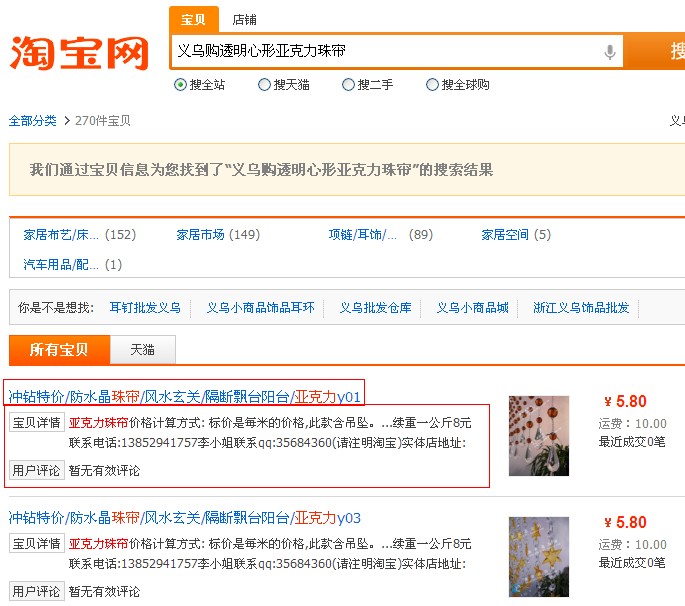
Task: Select the 所有宝贝 tab
Action: coord(59,350)
